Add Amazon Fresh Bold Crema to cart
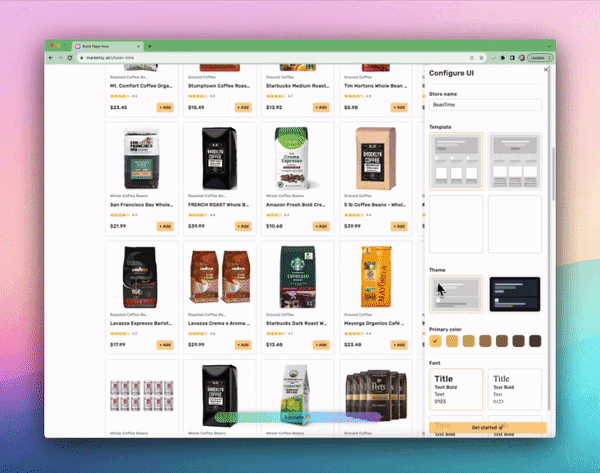Viewport: 600px width, 473px height. click(x=321, y=226)
